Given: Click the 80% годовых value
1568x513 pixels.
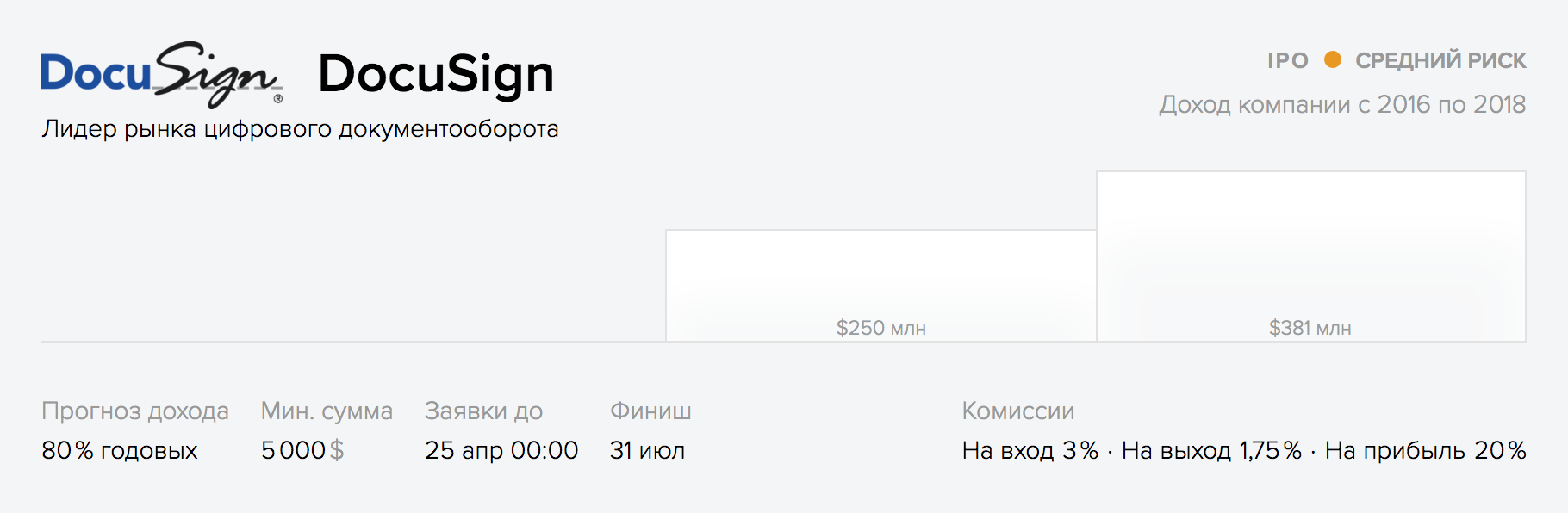Looking at the screenshot, I should [x=120, y=450].
